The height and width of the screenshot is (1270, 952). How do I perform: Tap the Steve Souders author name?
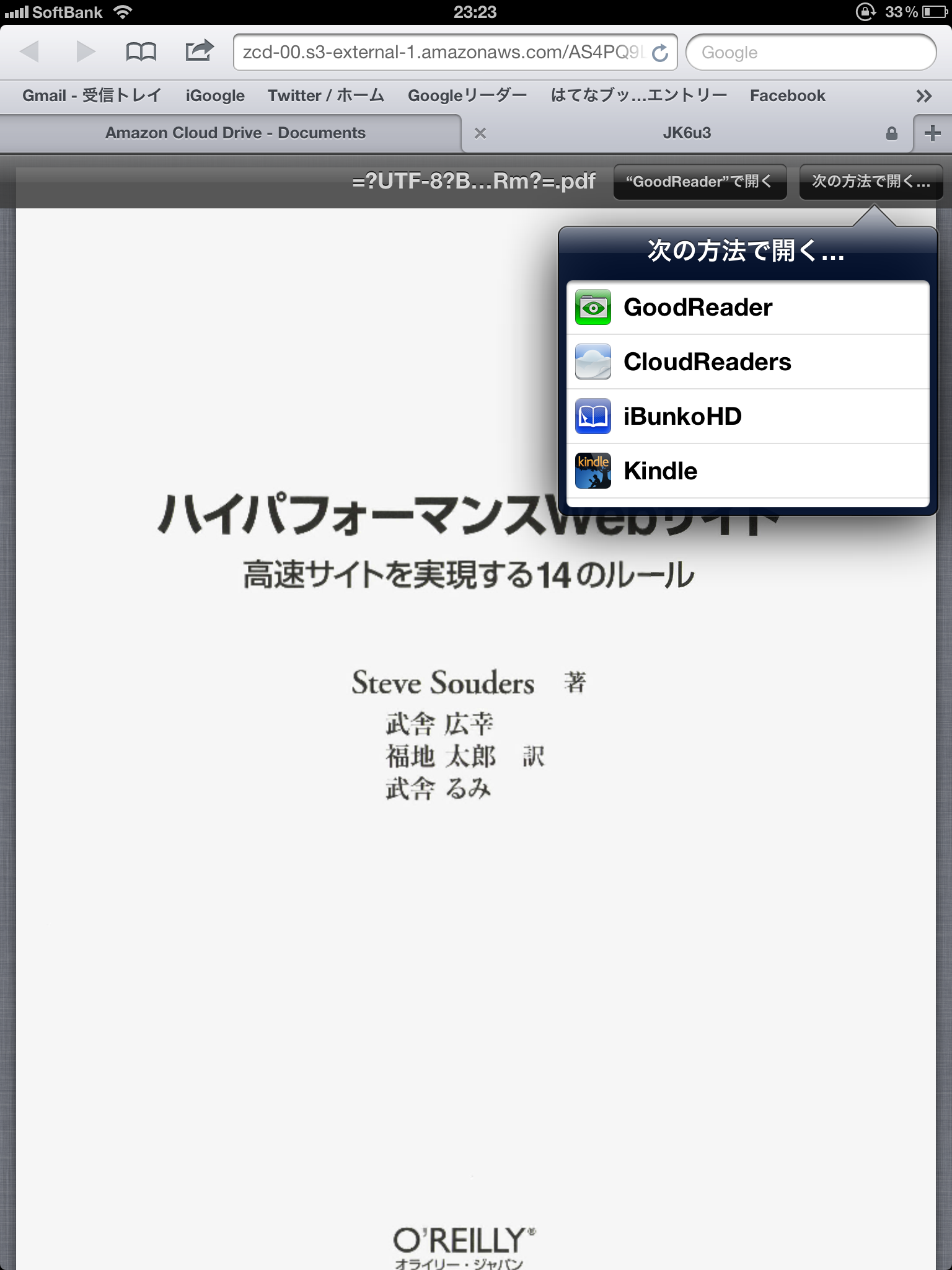click(x=443, y=683)
